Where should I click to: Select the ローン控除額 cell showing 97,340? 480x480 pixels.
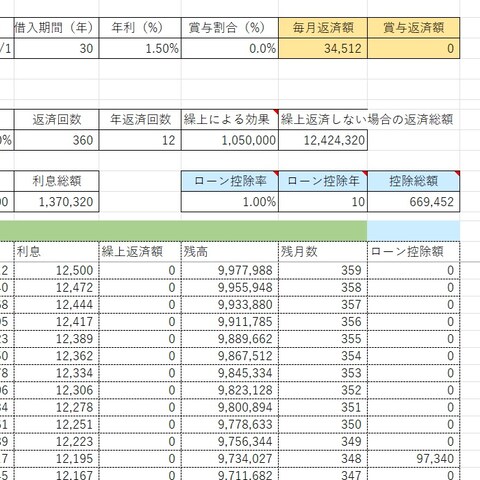pos(414,459)
